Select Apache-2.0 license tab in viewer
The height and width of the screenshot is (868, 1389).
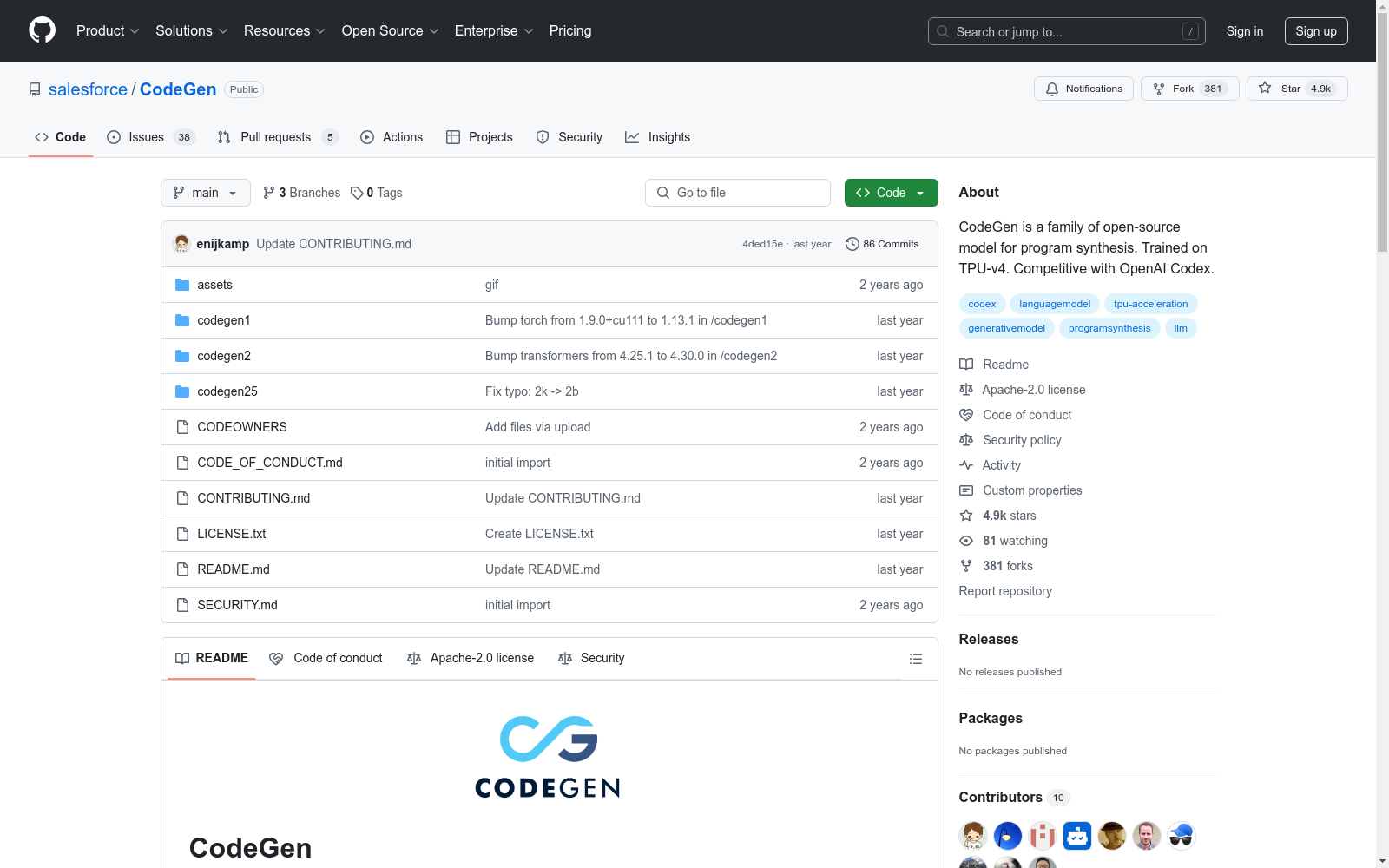point(471,658)
